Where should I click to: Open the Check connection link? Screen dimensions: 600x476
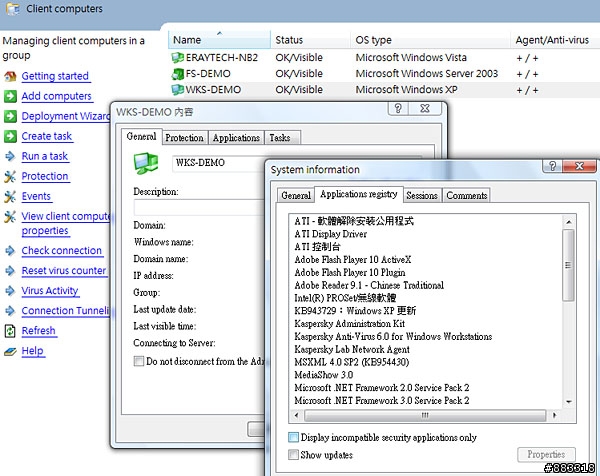click(62, 251)
